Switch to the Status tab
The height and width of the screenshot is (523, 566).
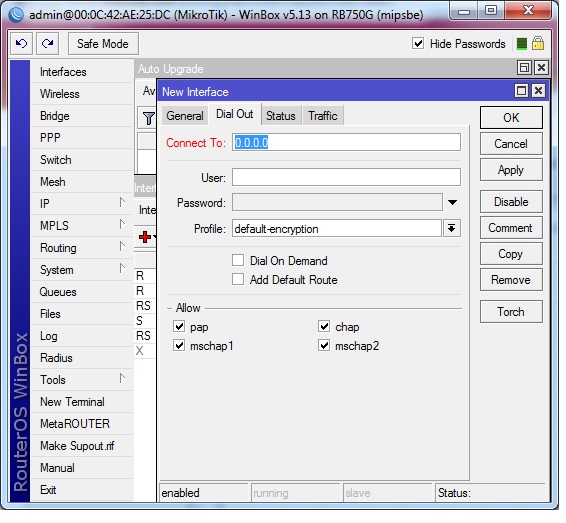tap(280, 116)
